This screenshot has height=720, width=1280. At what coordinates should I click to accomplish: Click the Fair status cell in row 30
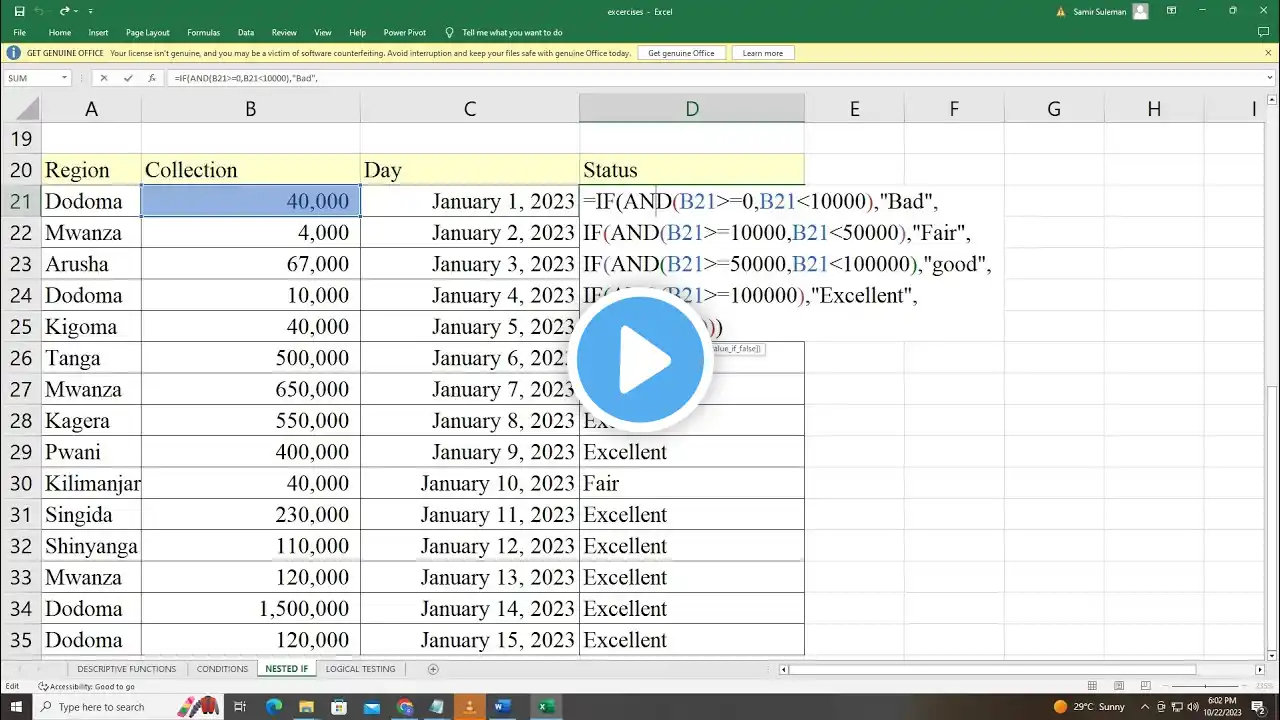click(692, 484)
